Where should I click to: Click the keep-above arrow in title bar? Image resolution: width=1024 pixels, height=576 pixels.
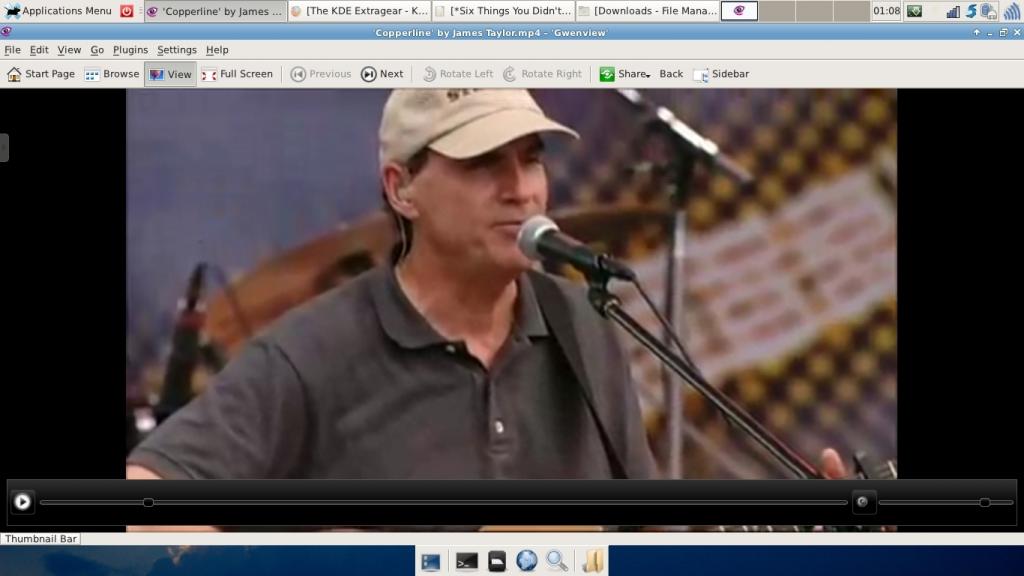976,32
